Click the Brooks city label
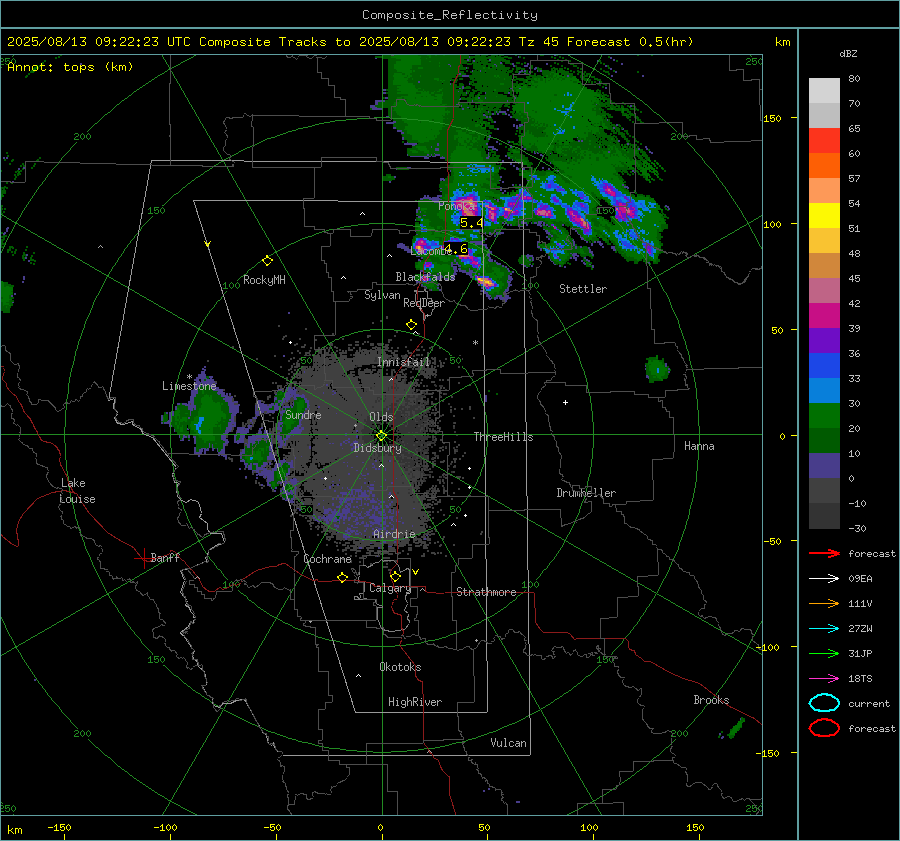The image size is (900, 841). (x=711, y=700)
